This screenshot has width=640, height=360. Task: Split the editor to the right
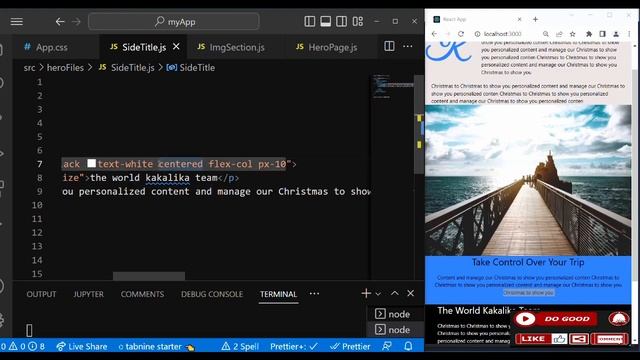tap(389, 46)
